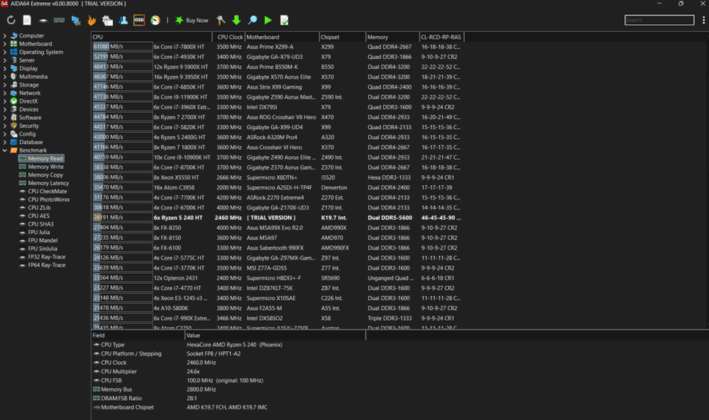709x420 pixels.
Task: Click the CPU chip toolbar icon
Action: pyautogui.click(x=43, y=20)
